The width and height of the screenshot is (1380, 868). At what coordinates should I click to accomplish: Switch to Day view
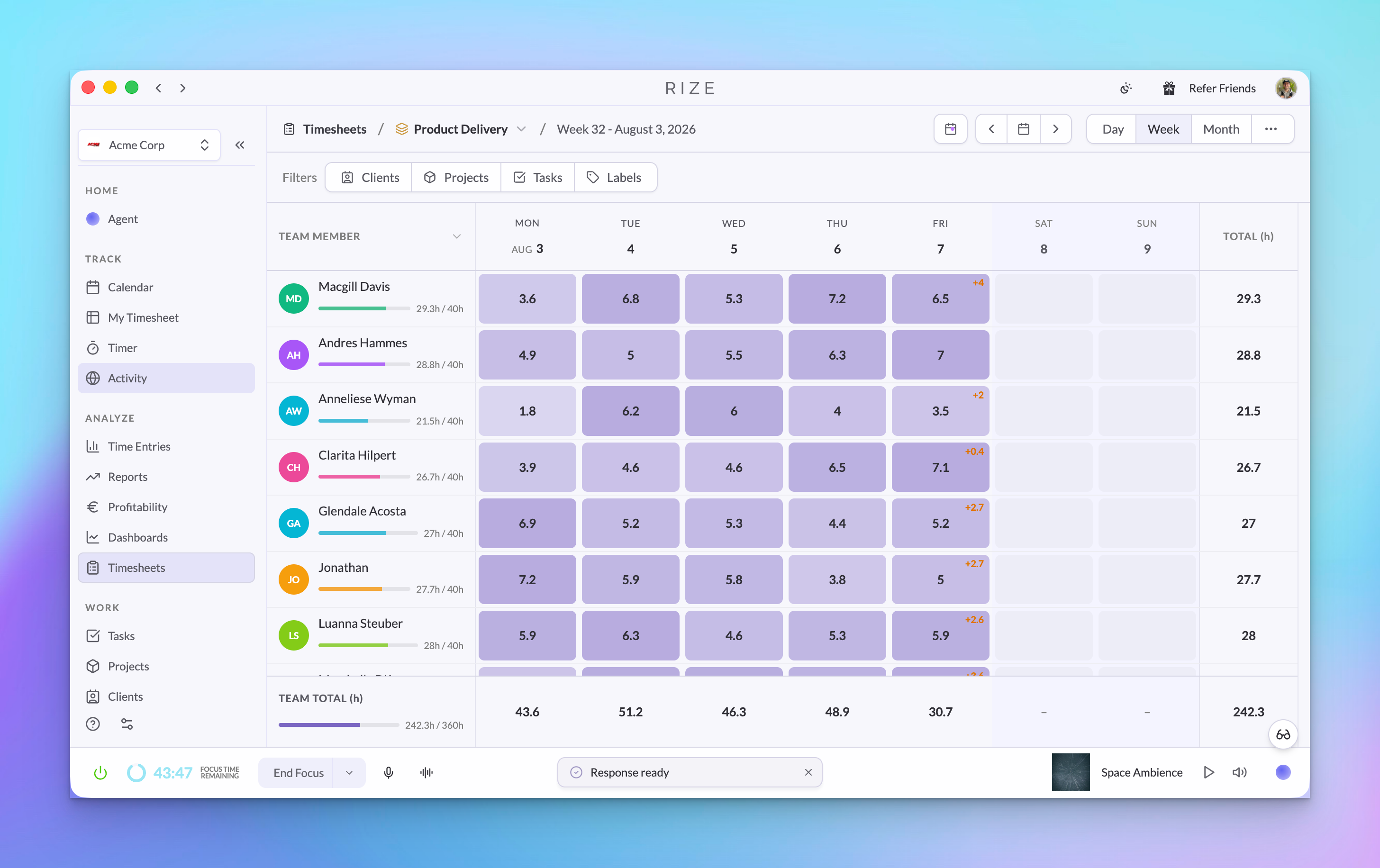[1112, 129]
